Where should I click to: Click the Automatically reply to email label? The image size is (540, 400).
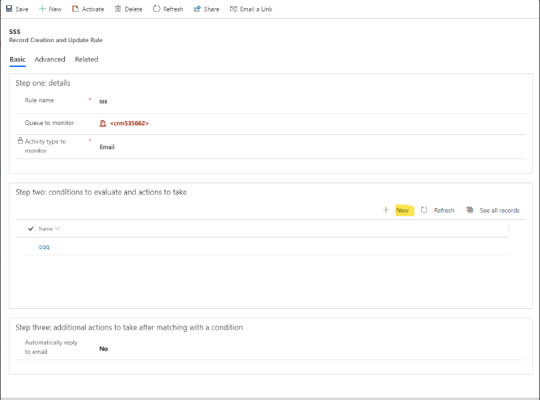pyautogui.click(x=51, y=347)
